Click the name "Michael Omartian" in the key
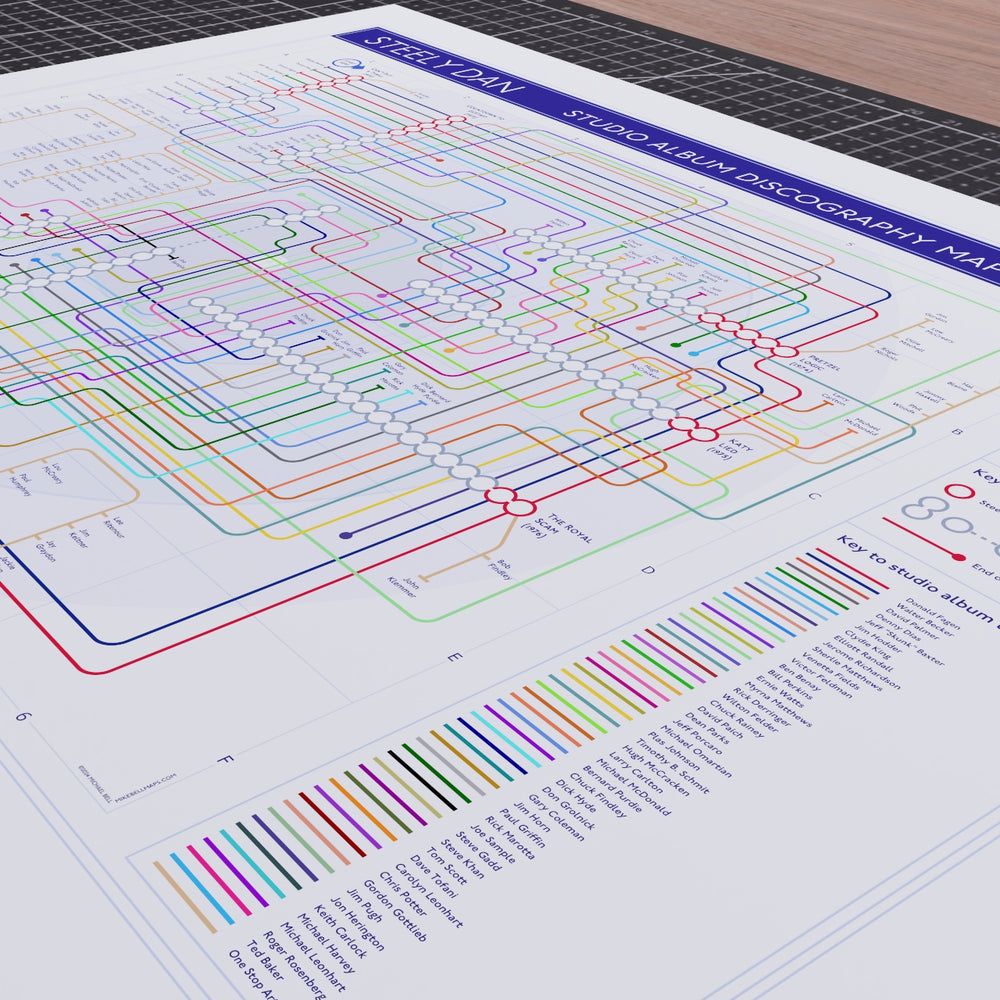The height and width of the screenshot is (1000, 1000). (x=696, y=751)
